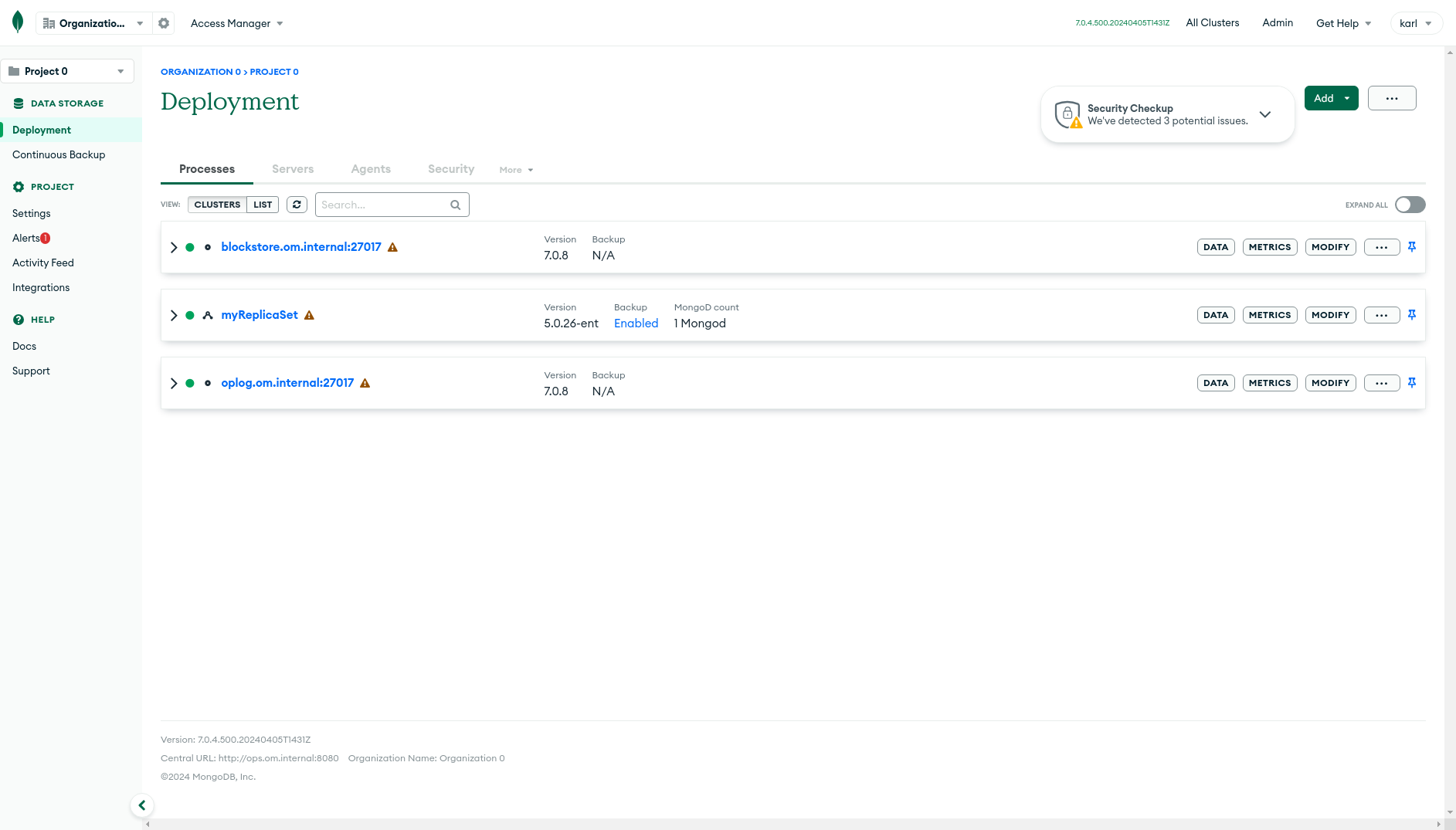Screen dimensions: 1456x830
Task: Click the Security Checkup shield icon
Action: pos(1068,114)
